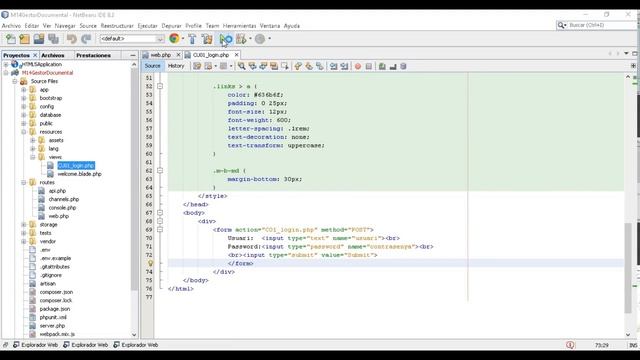This screenshot has width=640, height=360.
Task: Click the lightbulb hint on line 73
Action: (150, 263)
